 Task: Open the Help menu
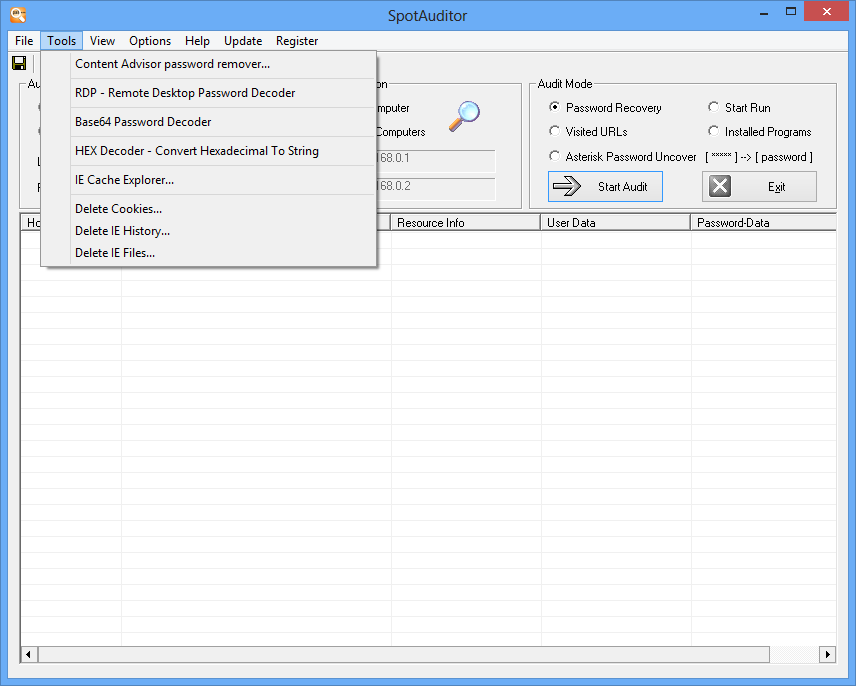(197, 41)
